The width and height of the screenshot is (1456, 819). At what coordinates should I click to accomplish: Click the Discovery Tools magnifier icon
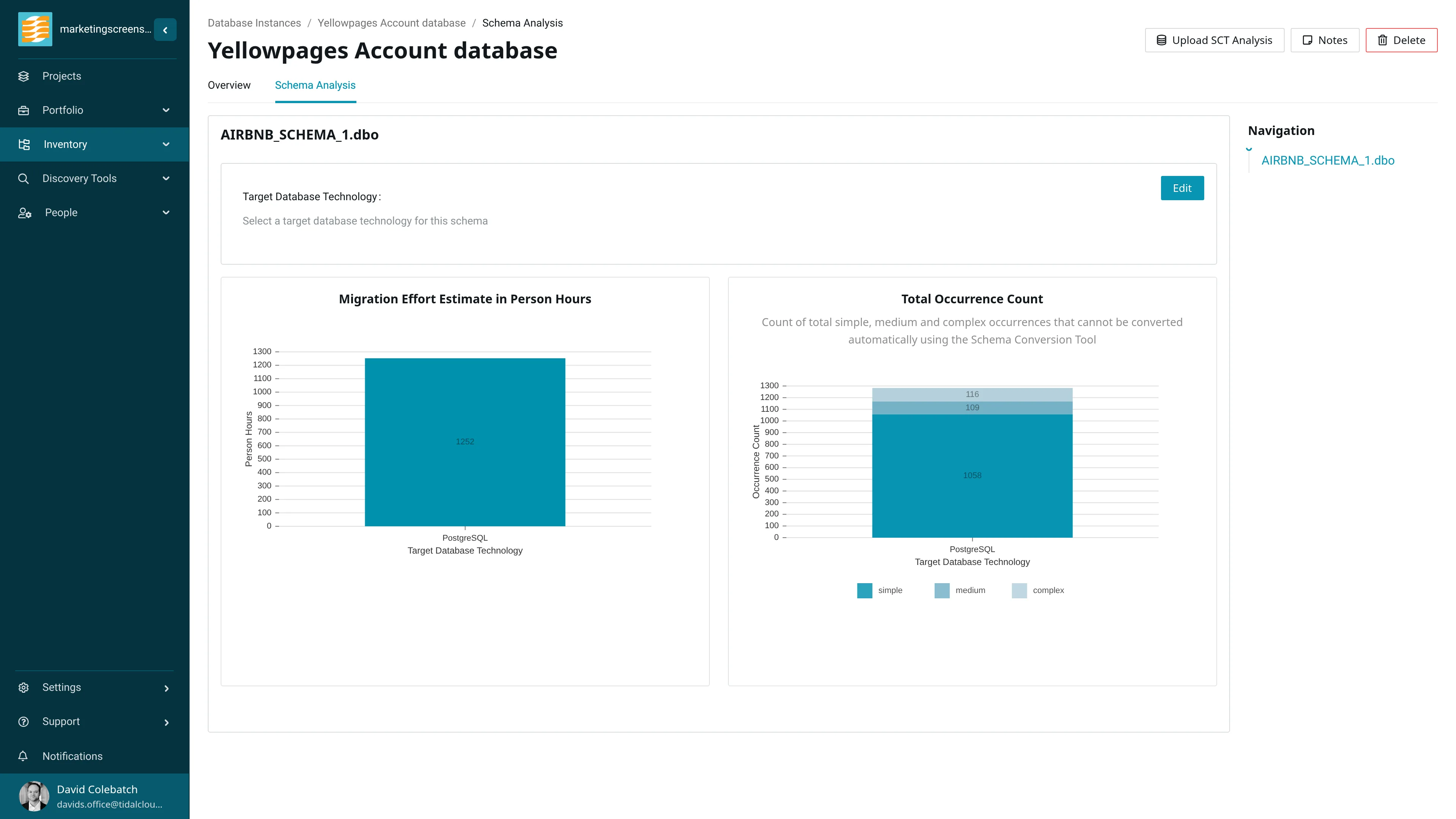[x=23, y=179]
